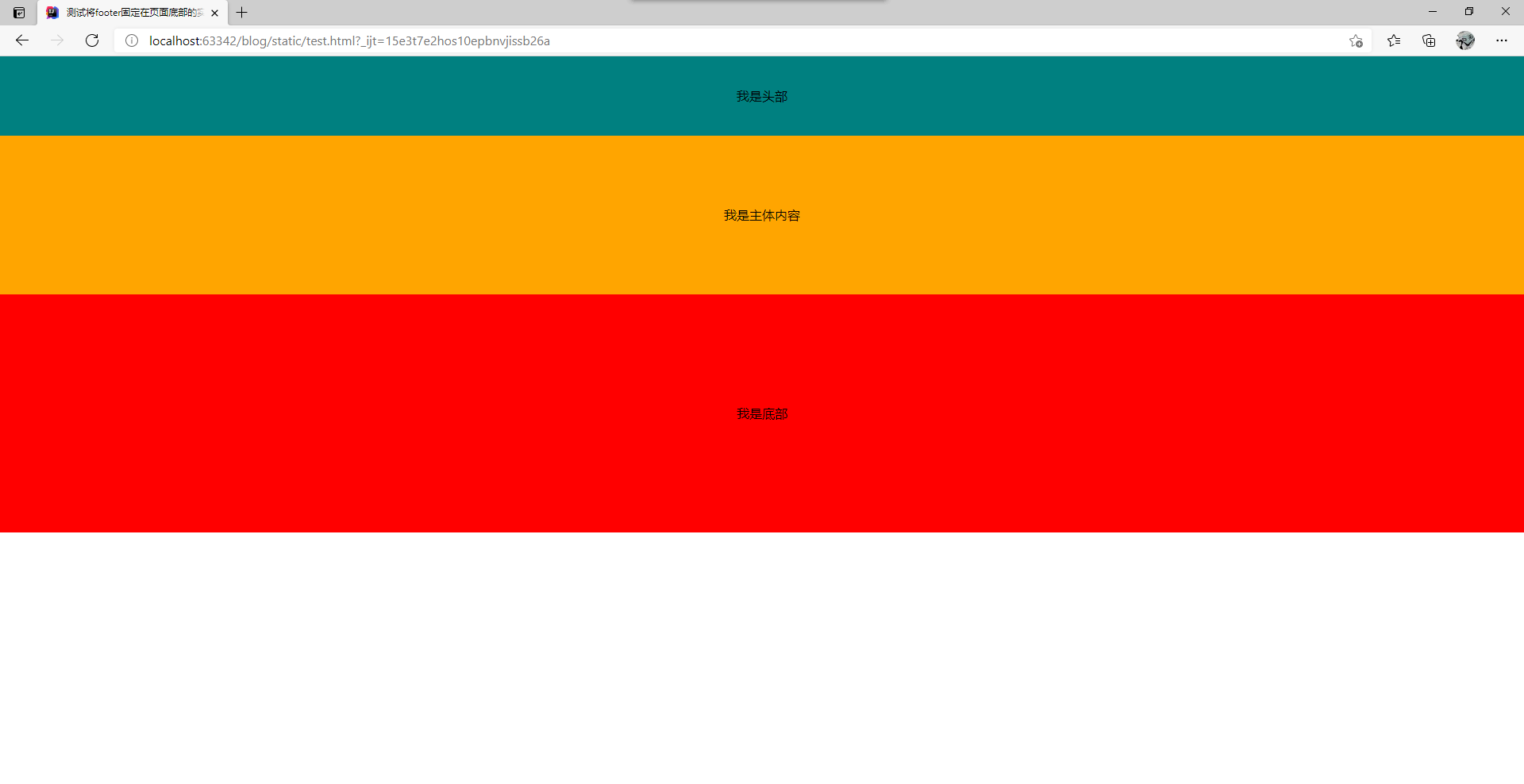The image size is (1524, 784).
Task: Restore down the browser window
Action: pos(1469,12)
